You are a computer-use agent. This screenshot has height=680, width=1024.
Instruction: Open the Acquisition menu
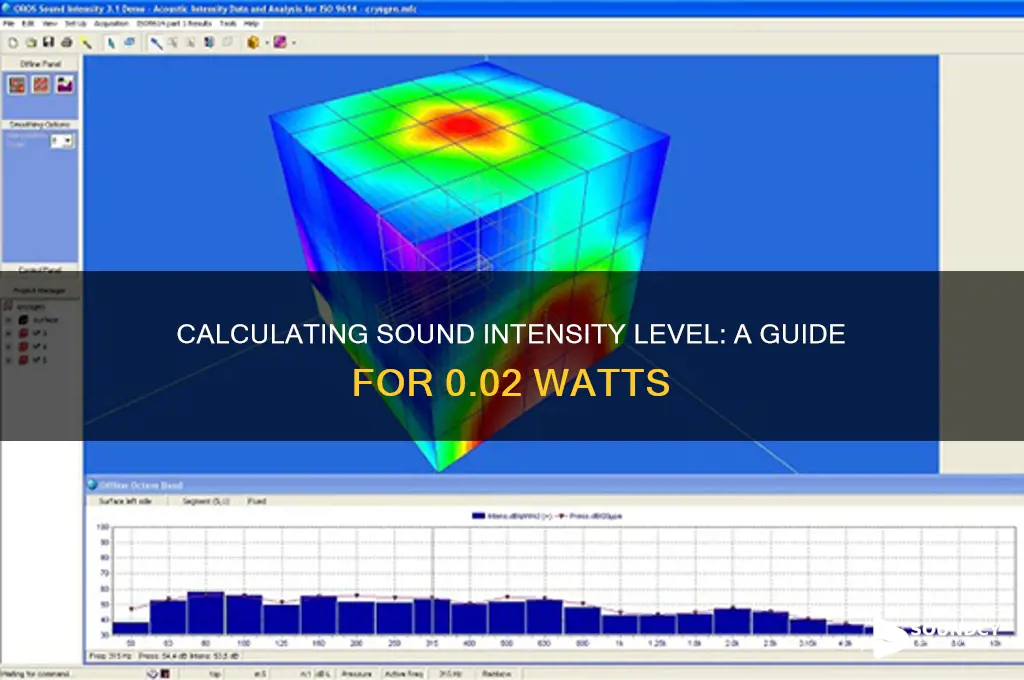[111, 24]
